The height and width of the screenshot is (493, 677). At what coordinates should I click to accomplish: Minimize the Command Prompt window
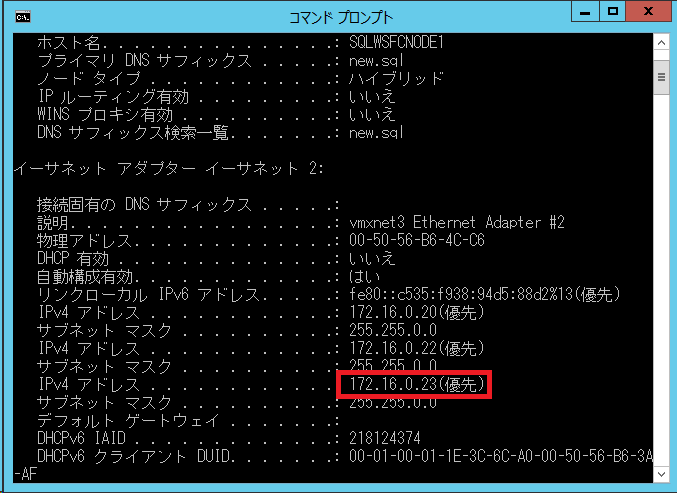pyautogui.click(x=585, y=12)
